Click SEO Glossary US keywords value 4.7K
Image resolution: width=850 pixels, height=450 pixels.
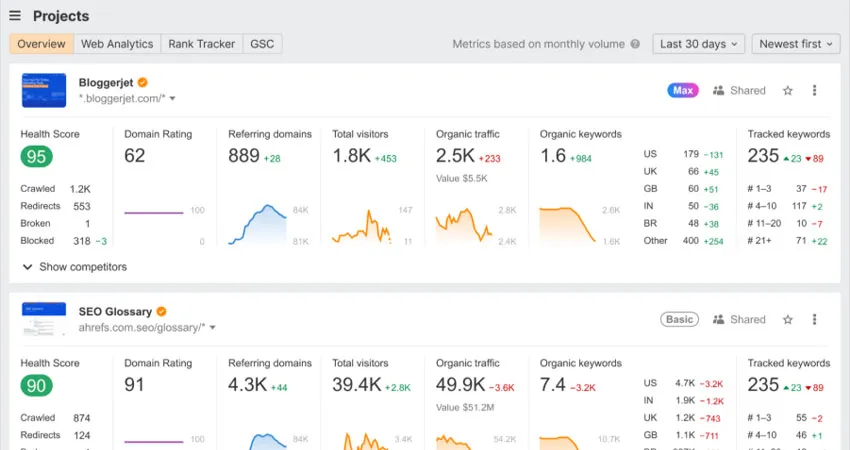685,383
